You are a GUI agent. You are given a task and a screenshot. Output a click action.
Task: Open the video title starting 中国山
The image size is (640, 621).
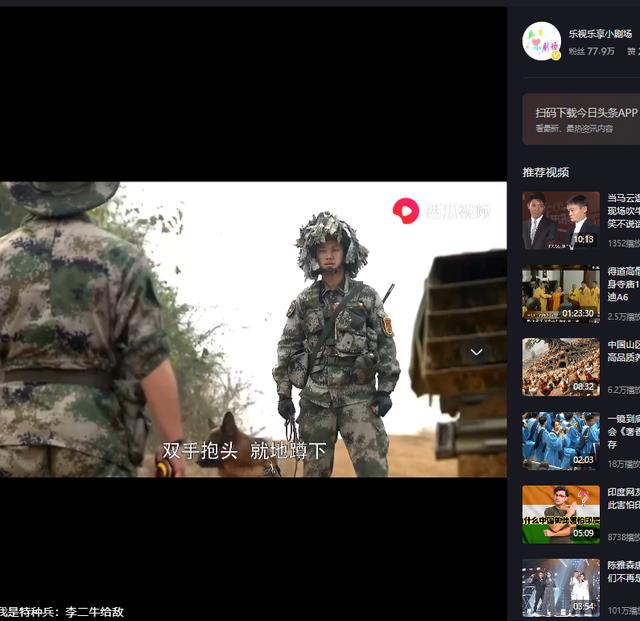pyautogui.click(x=623, y=351)
